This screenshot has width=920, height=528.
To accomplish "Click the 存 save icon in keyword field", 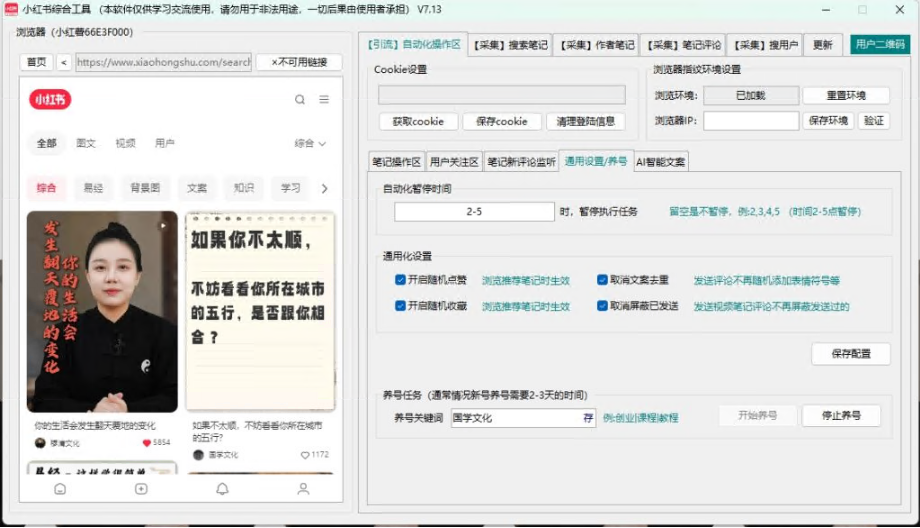I will tap(588, 418).
